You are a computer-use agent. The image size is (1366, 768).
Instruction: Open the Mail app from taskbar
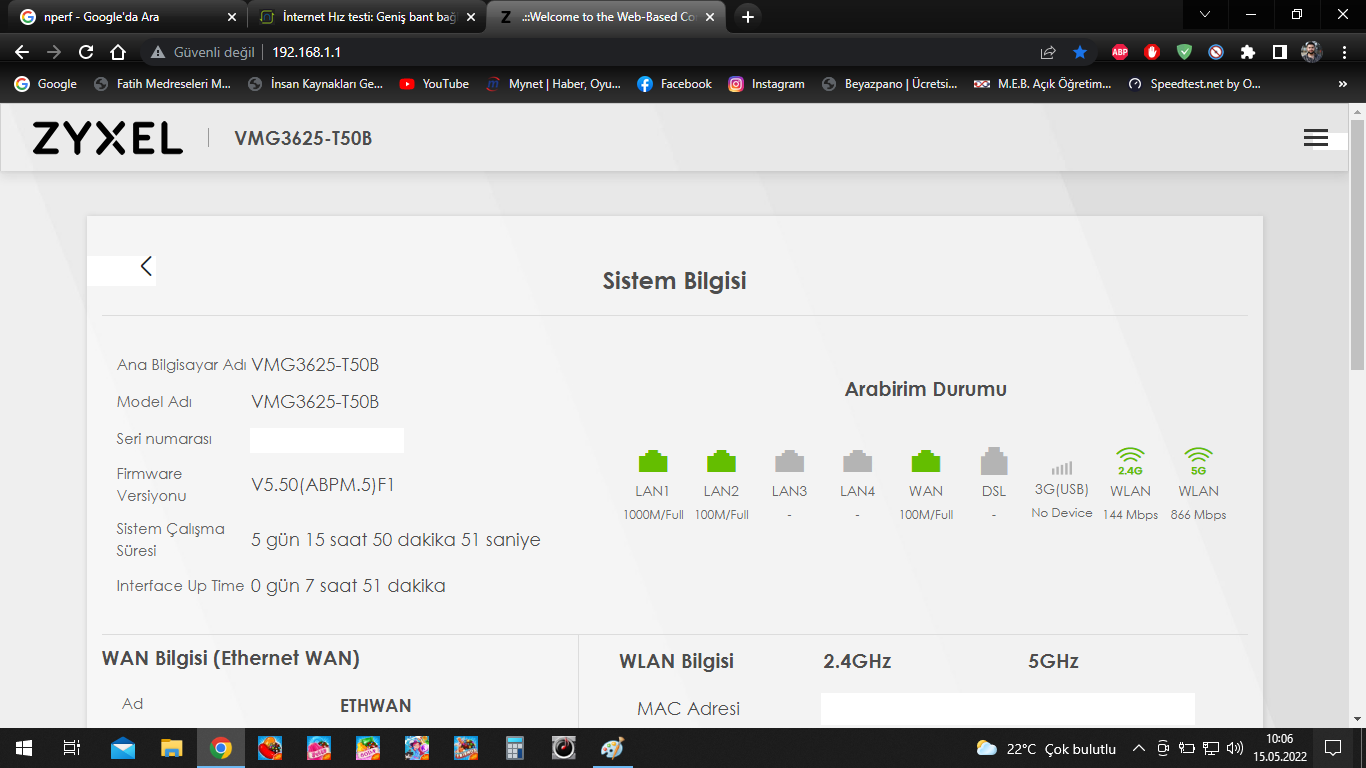pos(123,748)
